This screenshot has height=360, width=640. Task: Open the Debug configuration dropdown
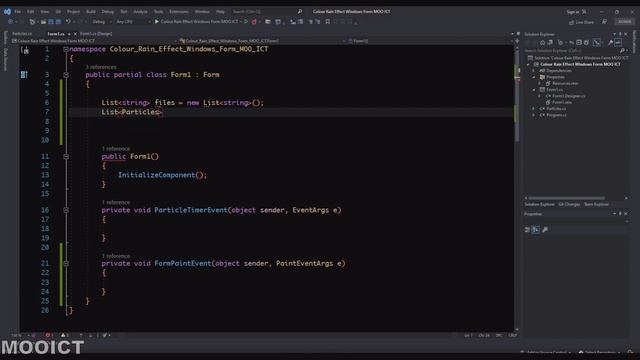(x=101, y=22)
